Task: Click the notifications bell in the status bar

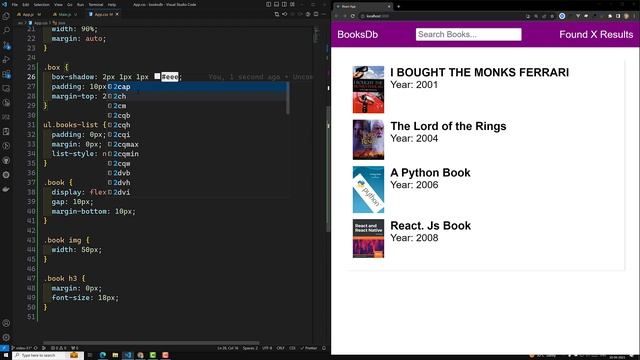Action: click(324, 348)
